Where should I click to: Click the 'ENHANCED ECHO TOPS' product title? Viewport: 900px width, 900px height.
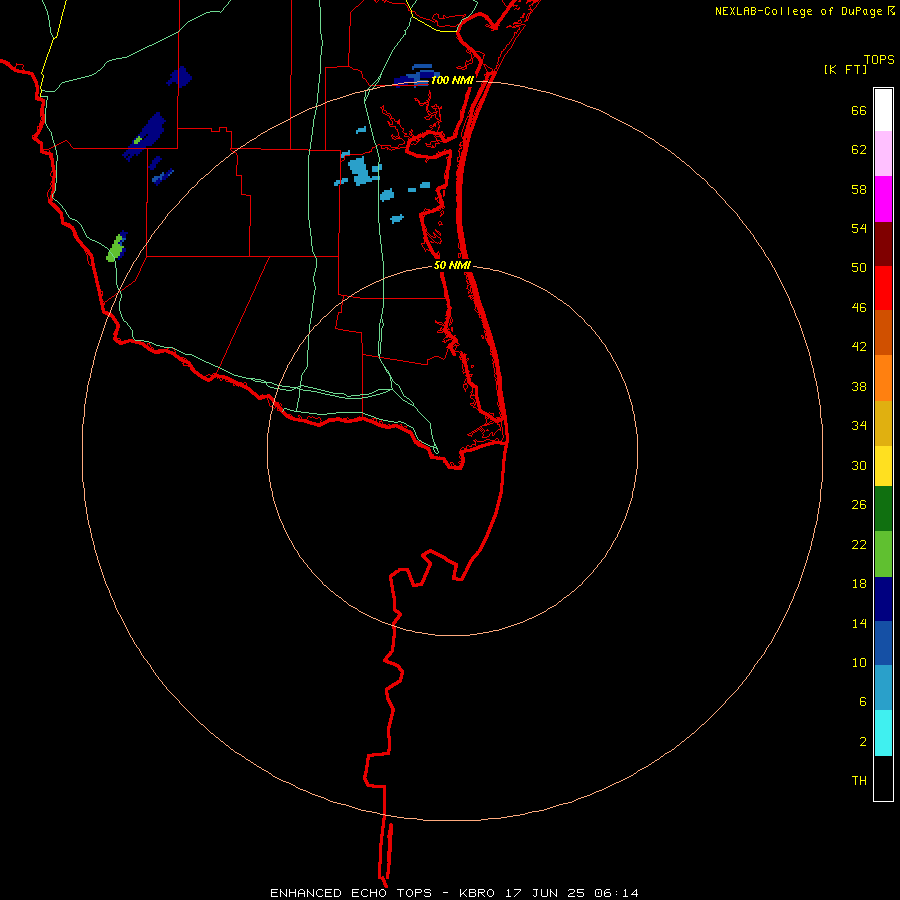pyautogui.click(x=351, y=893)
